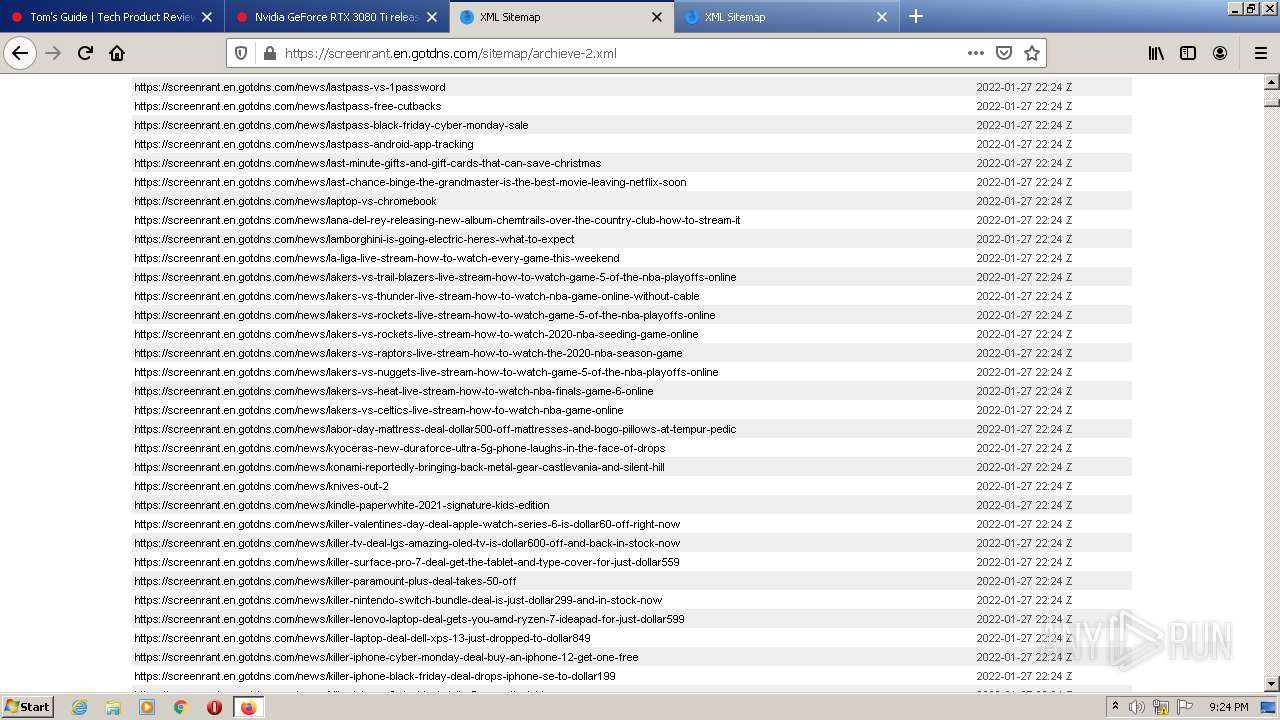Select the active XML Sitemap tab
The height and width of the screenshot is (720, 1280).
click(560, 17)
